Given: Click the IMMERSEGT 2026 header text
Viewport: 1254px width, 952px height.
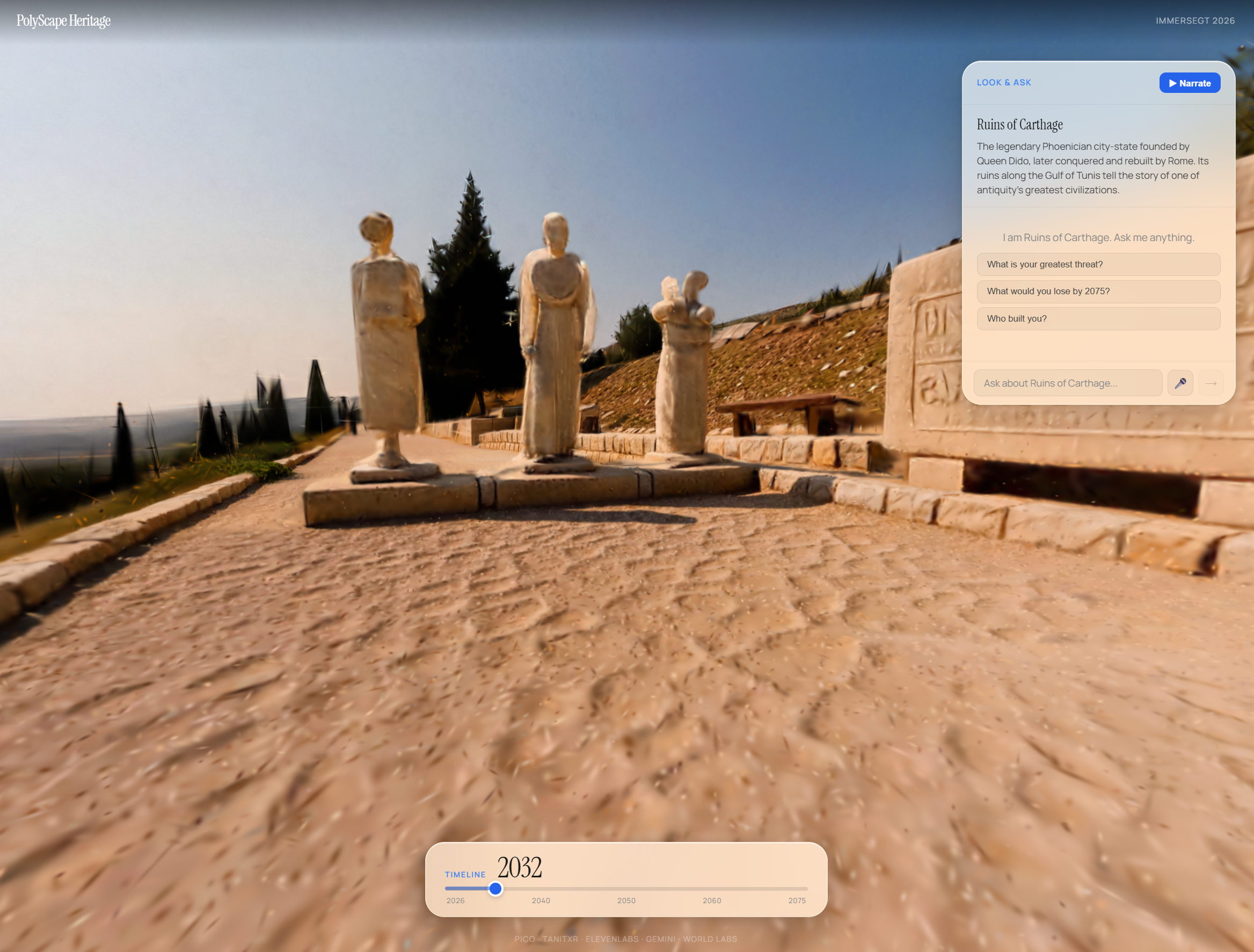Looking at the screenshot, I should [x=1194, y=21].
